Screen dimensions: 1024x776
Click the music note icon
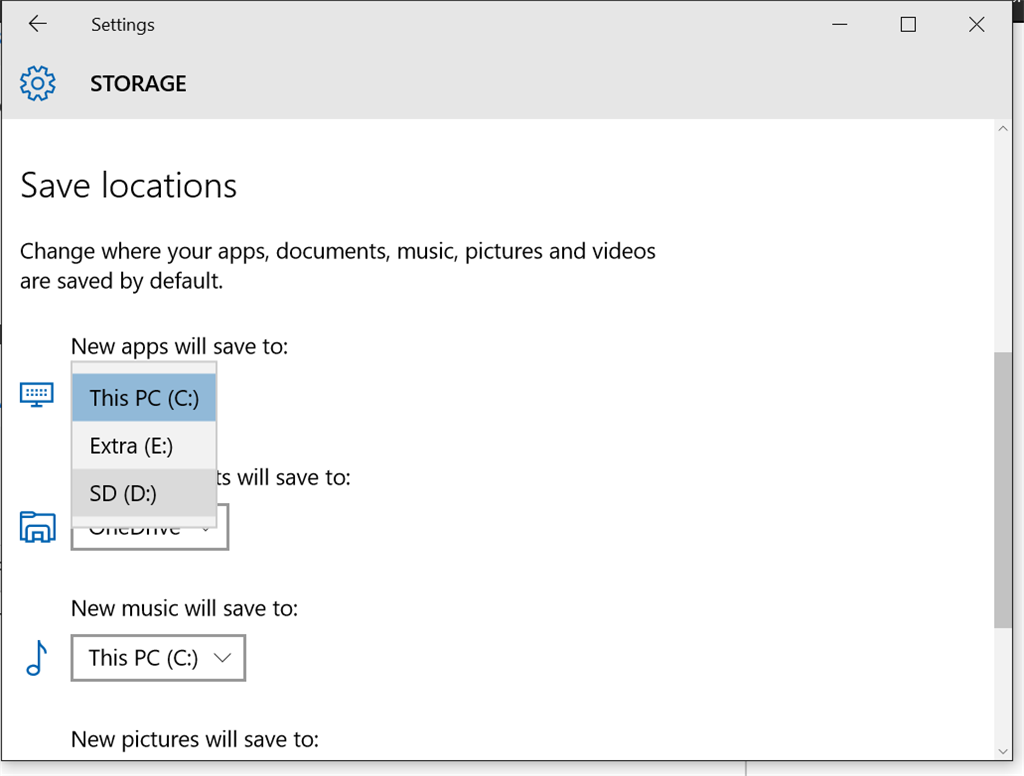click(37, 658)
